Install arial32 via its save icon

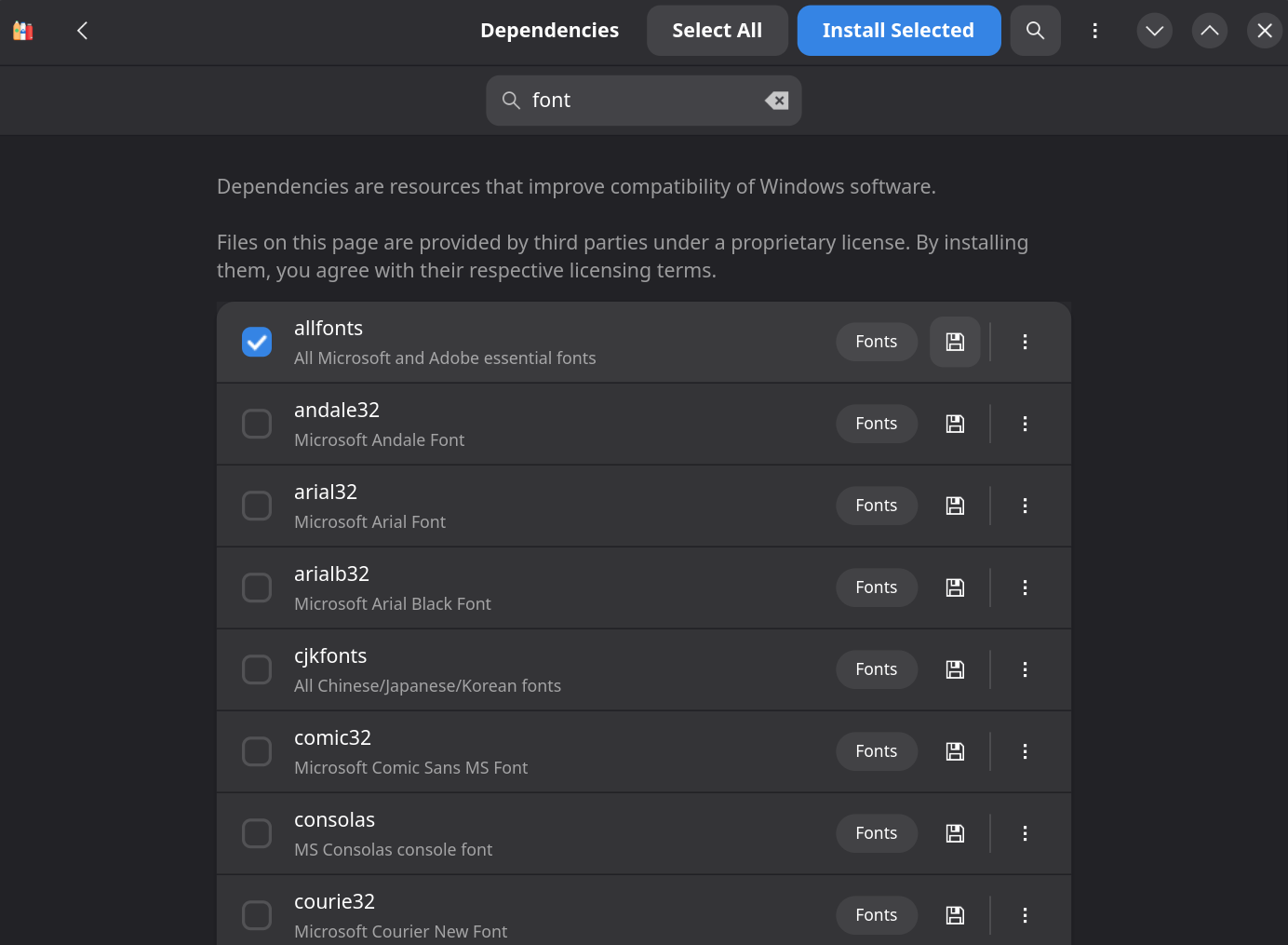(955, 506)
